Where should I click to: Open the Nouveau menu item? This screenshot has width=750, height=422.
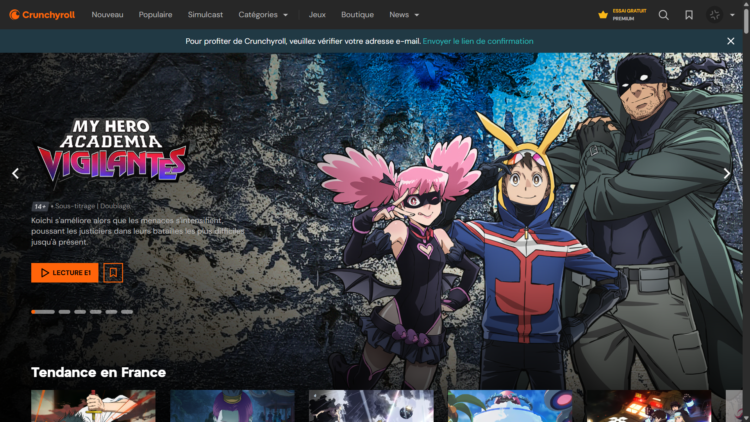tap(107, 15)
